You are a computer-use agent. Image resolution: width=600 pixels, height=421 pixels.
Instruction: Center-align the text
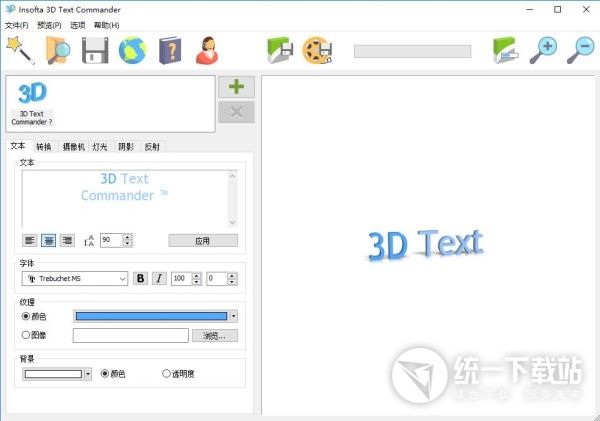click(x=49, y=240)
